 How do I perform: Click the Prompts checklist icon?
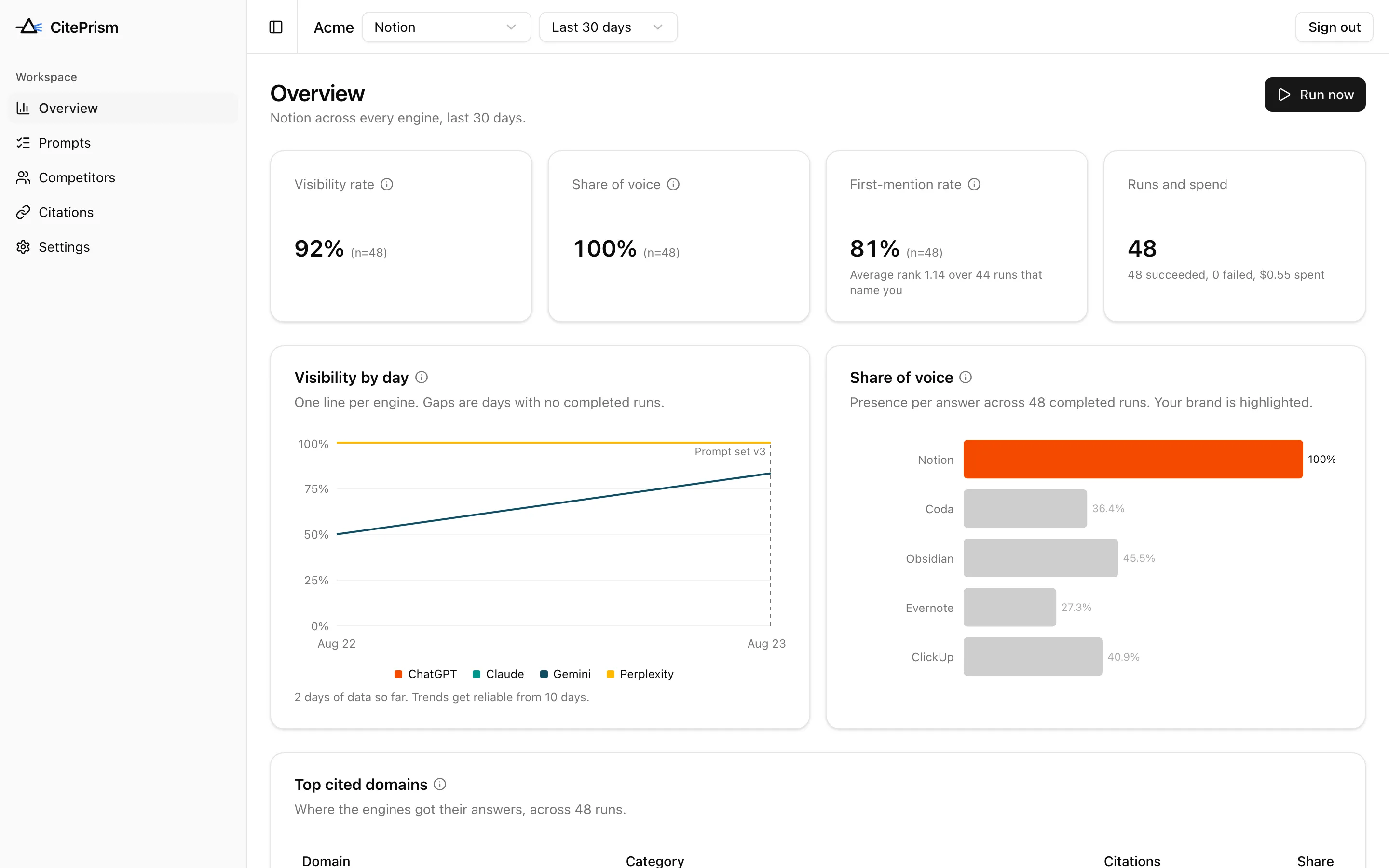point(23,143)
